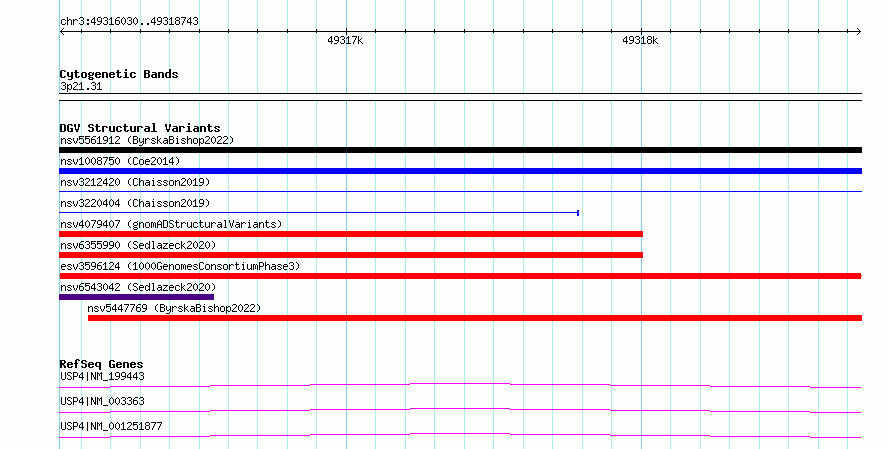Image resolution: width=890 pixels, height=449 pixels.
Task: Select nsv5447769 (ByrskaBishop2022) label
Action: (x=174, y=308)
